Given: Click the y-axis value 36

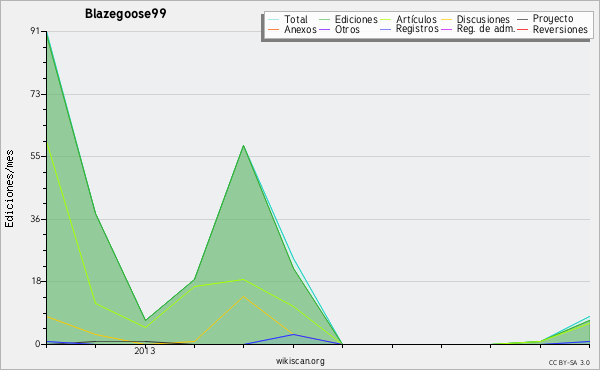Looking at the screenshot, I should click(35, 219).
